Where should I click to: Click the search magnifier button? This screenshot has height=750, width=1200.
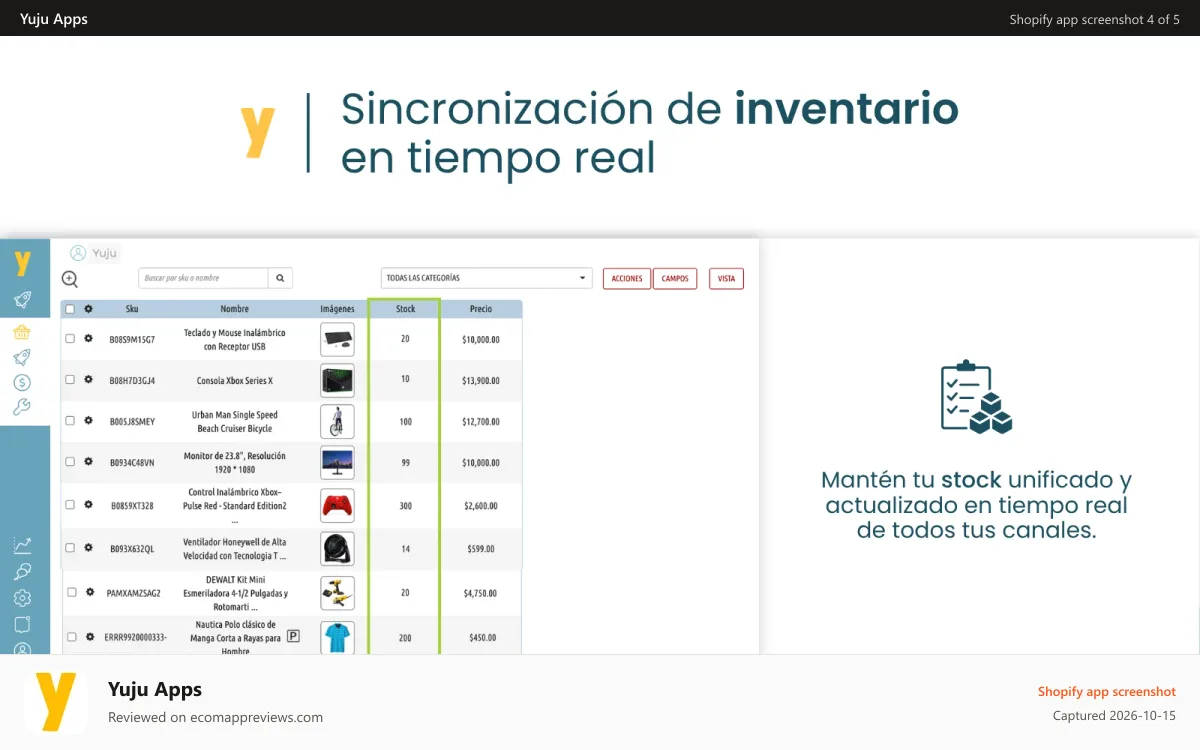(281, 278)
